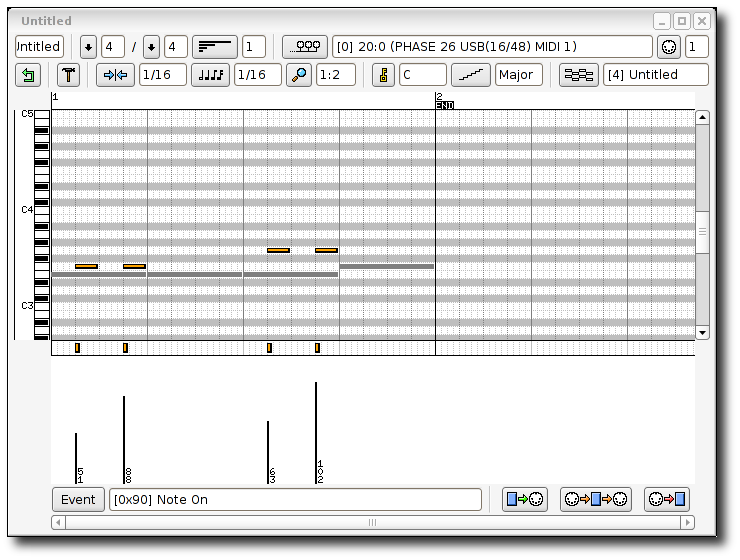This screenshot has width=740, height=560.
Task: Click horizontal scrollbar left arrow
Action: coord(59,522)
